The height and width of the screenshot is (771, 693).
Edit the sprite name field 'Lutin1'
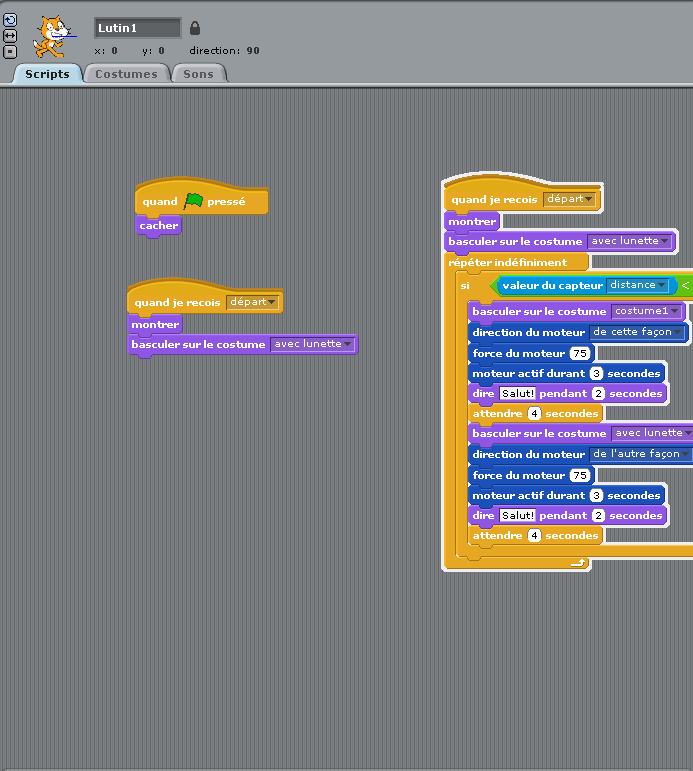point(138,28)
